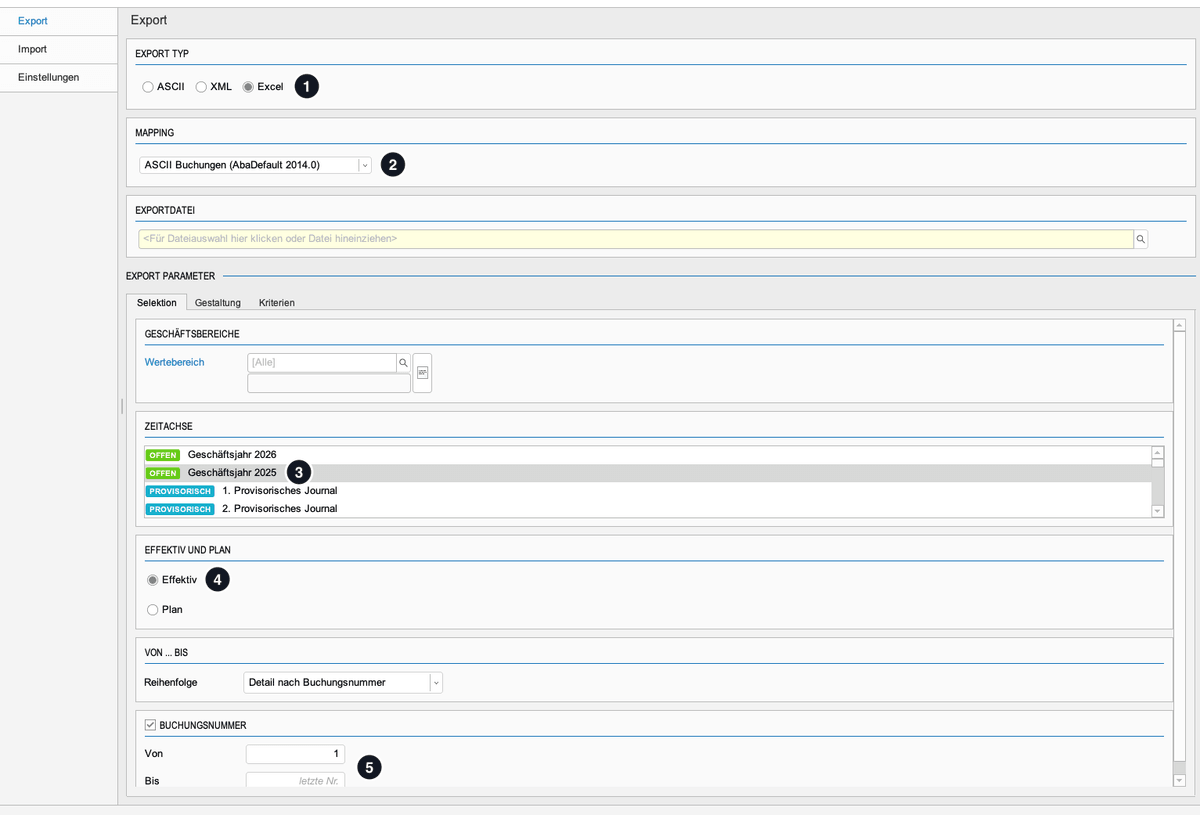Image resolution: width=1200 pixels, height=815 pixels.
Task: Click the Von booking number field
Action: click(x=295, y=753)
